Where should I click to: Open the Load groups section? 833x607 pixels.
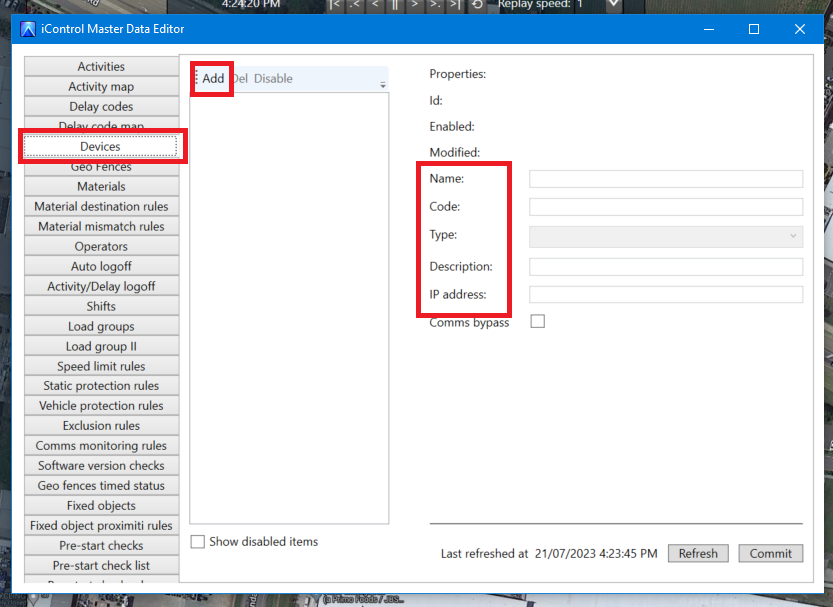[101, 326]
